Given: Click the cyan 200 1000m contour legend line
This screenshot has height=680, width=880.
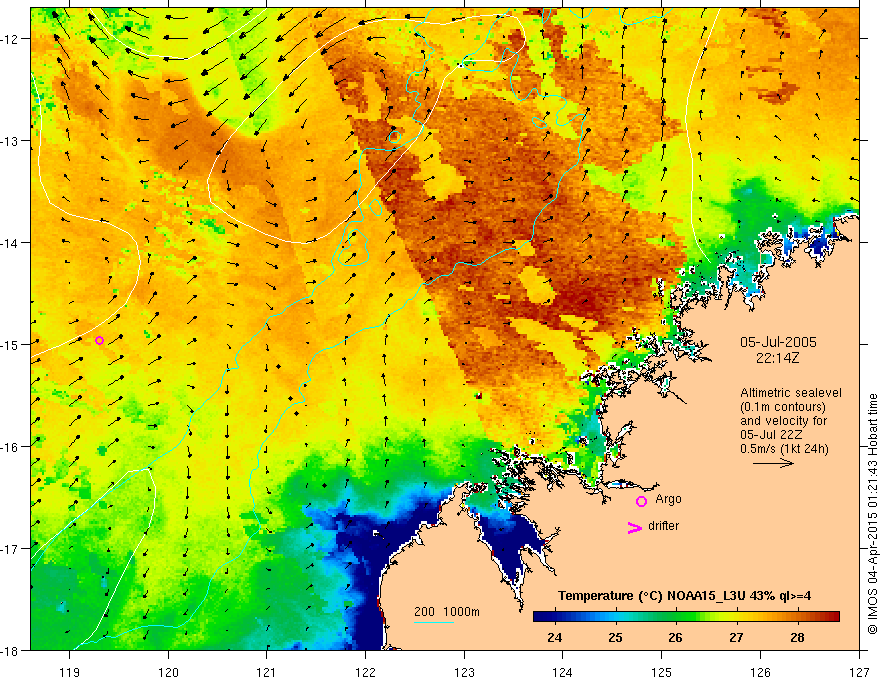Looking at the screenshot, I should [x=434, y=622].
